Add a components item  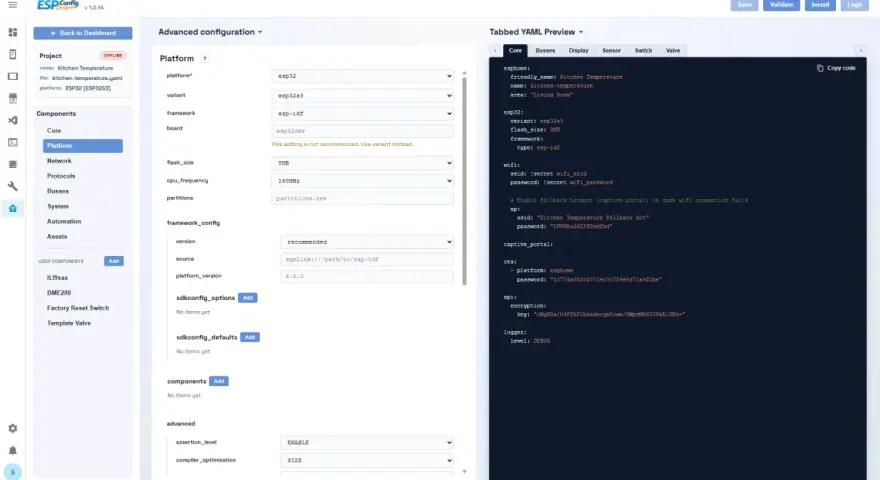click(218, 381)
